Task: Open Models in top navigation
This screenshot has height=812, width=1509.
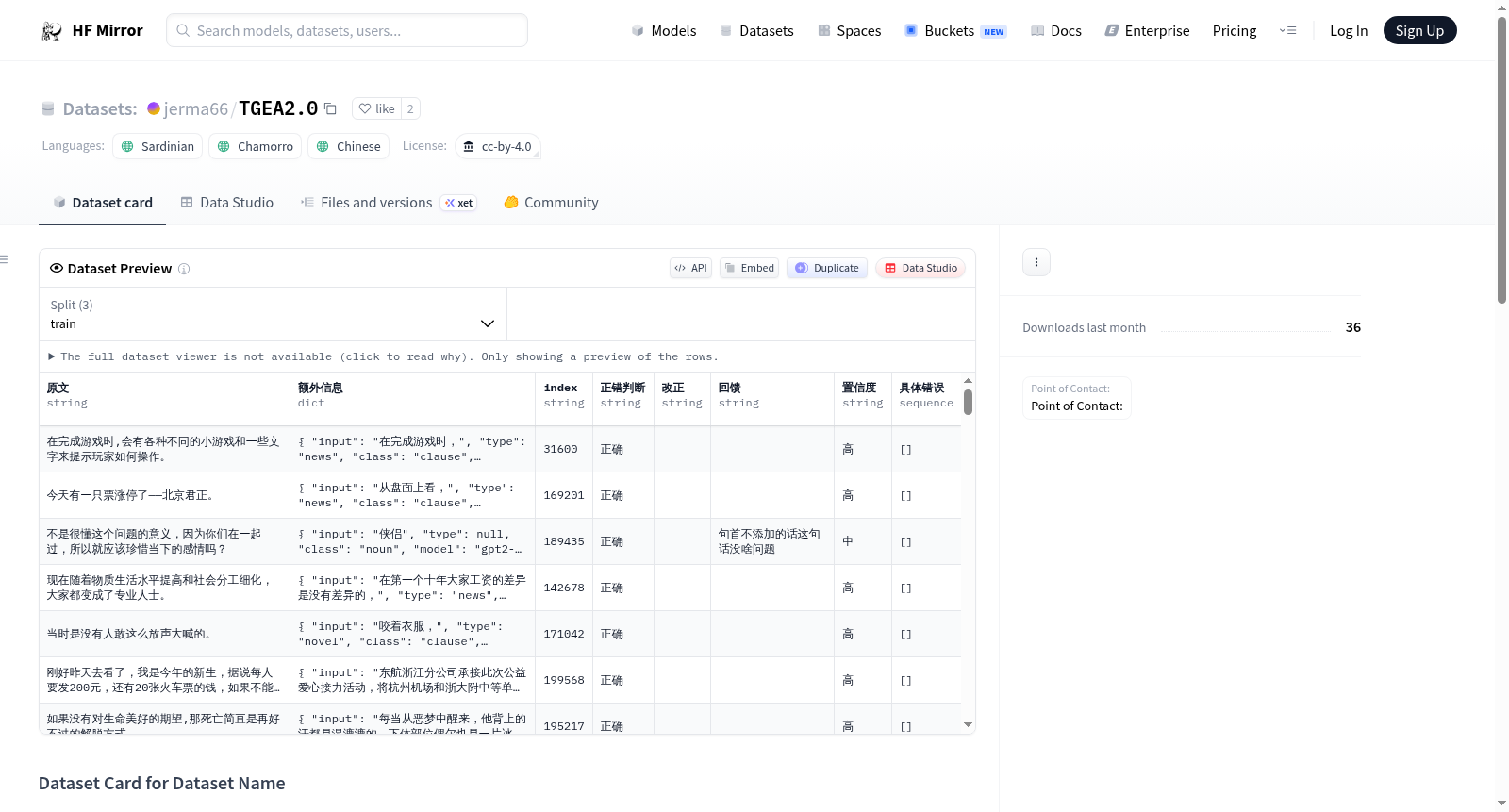Action: point(664,31)
